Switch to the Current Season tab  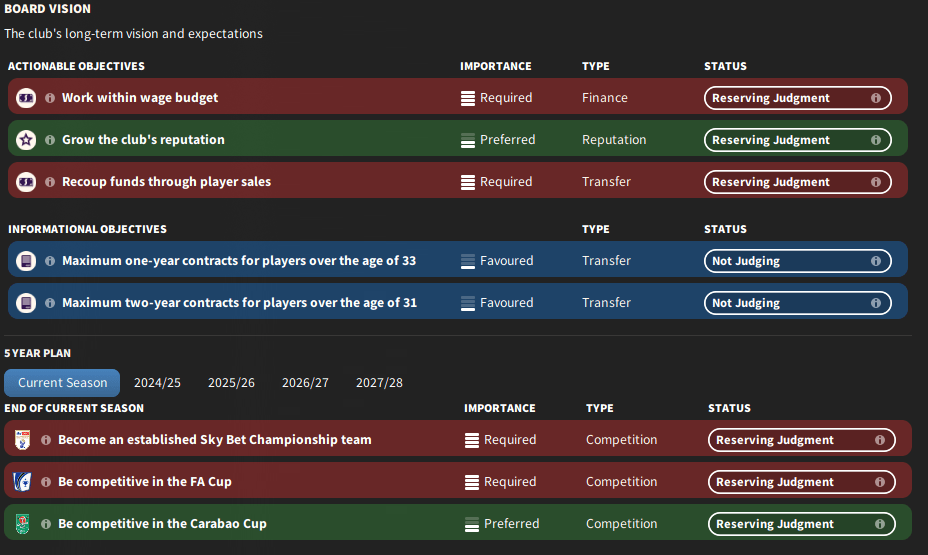[62, 383]
